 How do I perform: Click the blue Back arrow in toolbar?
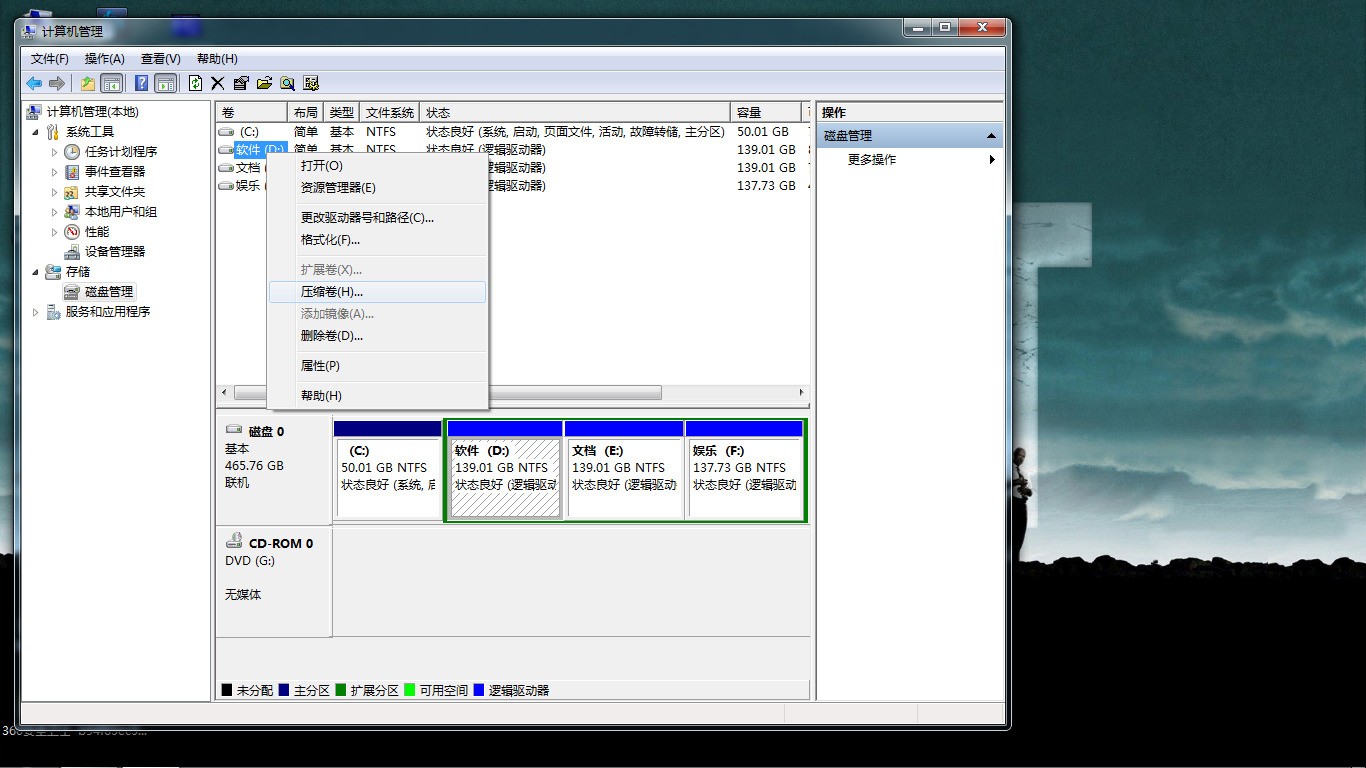[34, 83]
